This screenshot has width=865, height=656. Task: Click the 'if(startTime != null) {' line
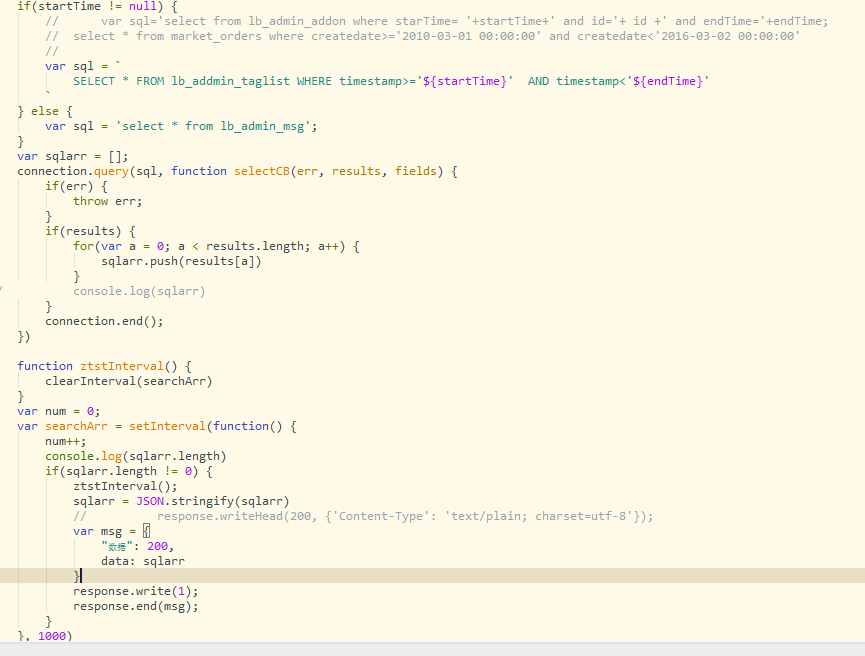[x=97, y=6]
